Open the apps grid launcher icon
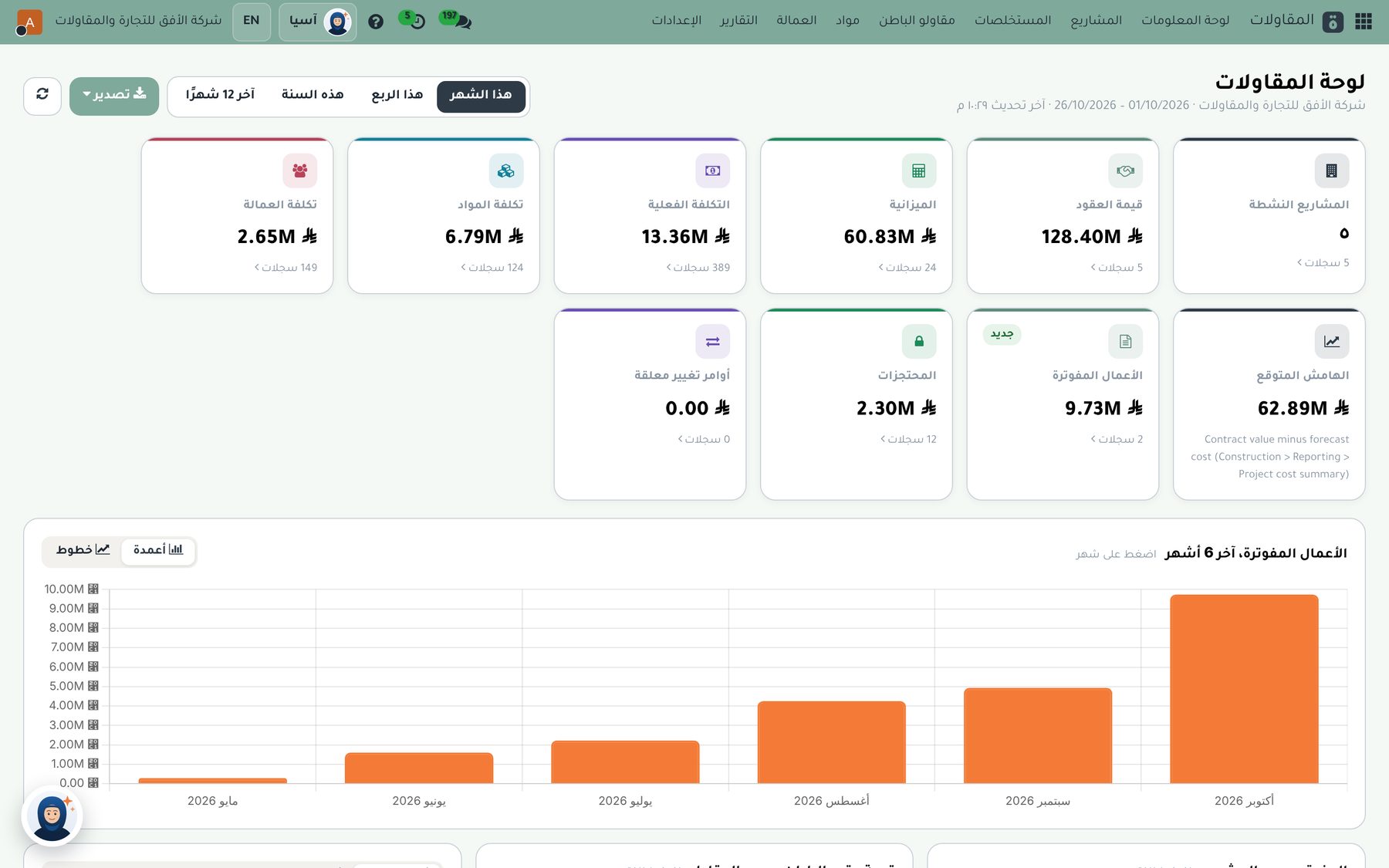This screenshot has height=868, width=1389. (1364, 22)
